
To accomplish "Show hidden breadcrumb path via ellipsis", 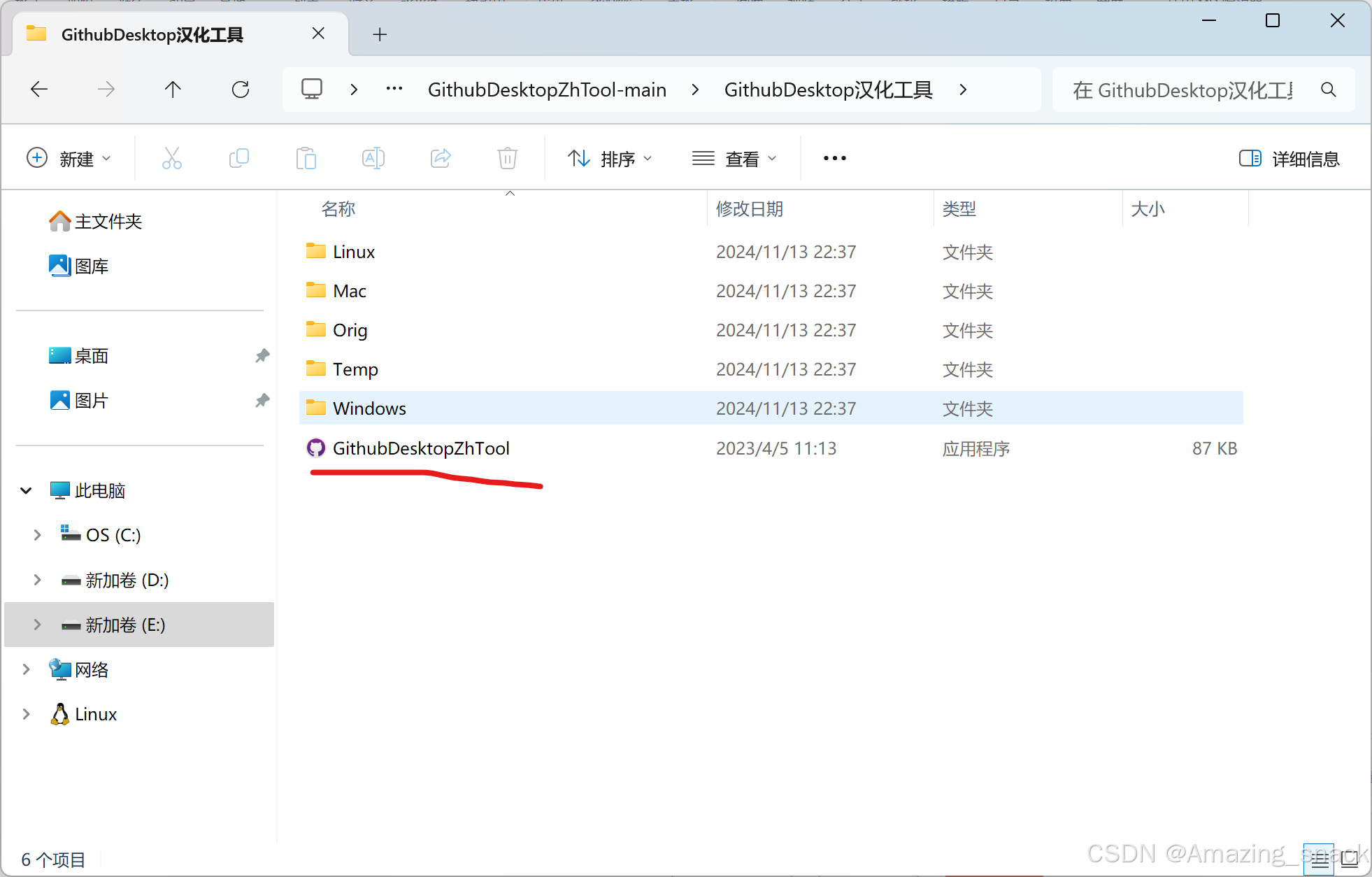I will 394,89.
